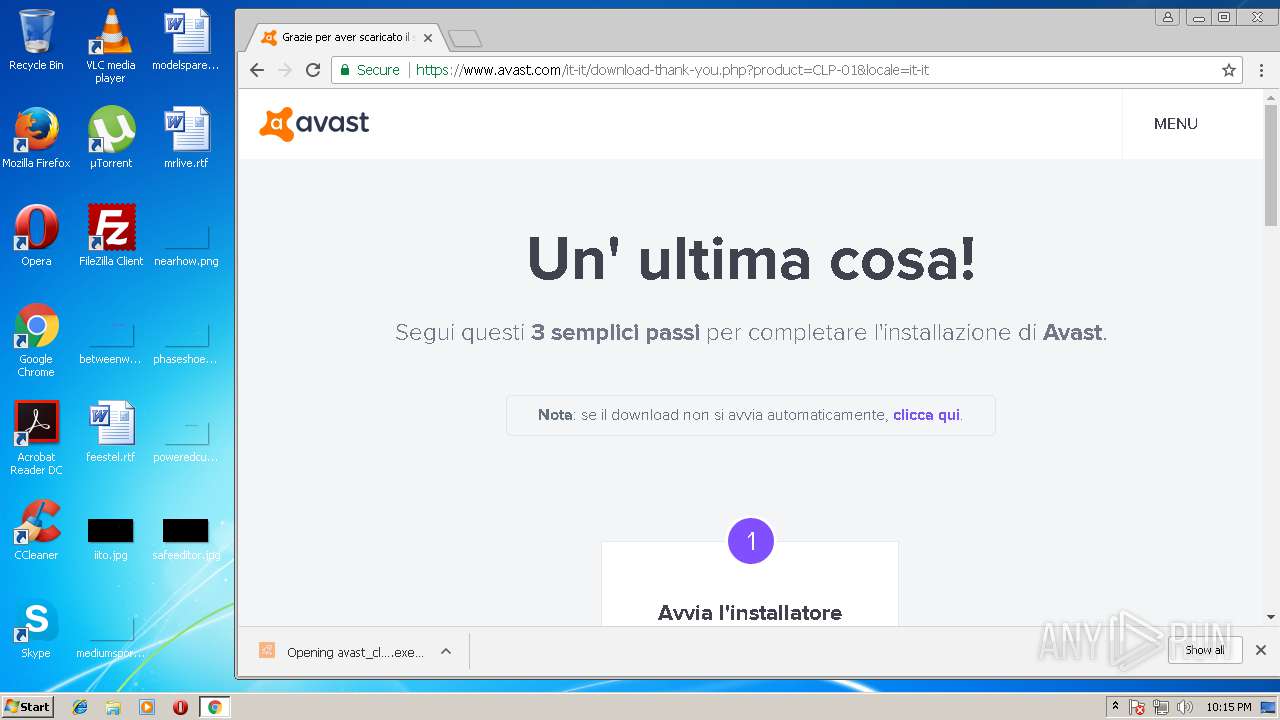This screenshot has height=720, width=1280.
Task: Open the media player taskbar icon
Action: [147, 707]
